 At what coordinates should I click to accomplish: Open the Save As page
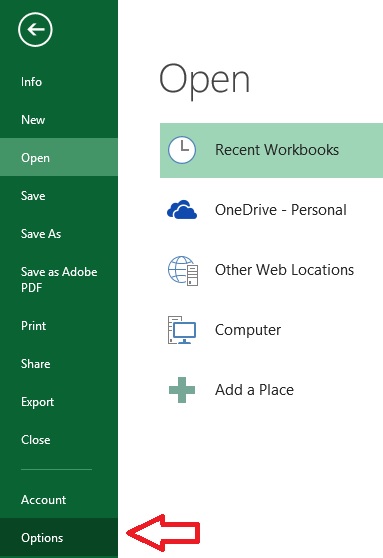41,234
